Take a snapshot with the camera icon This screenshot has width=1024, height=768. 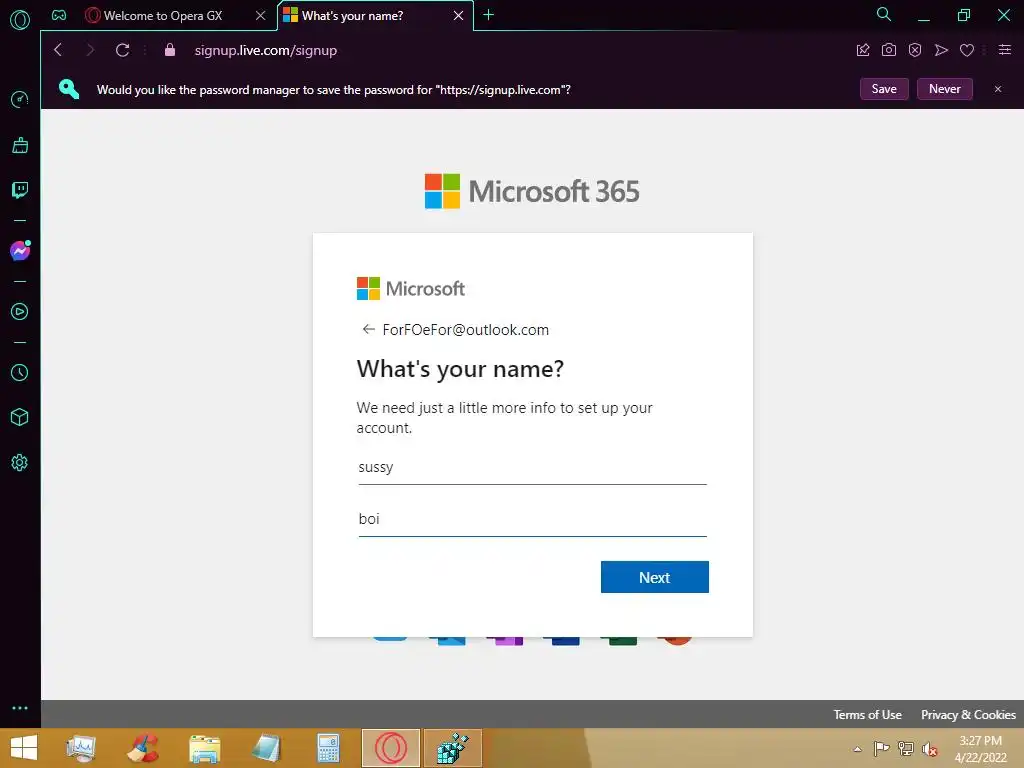[889, 50]
